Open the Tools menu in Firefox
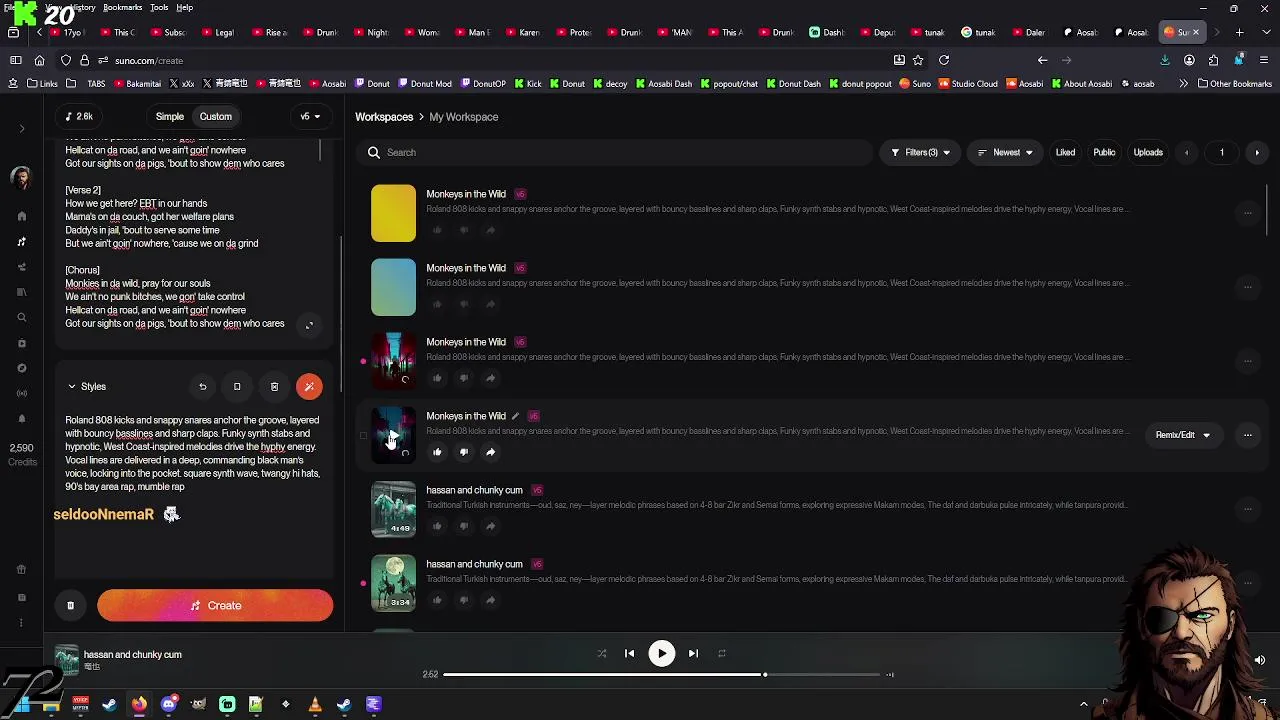 pos(159,8)
